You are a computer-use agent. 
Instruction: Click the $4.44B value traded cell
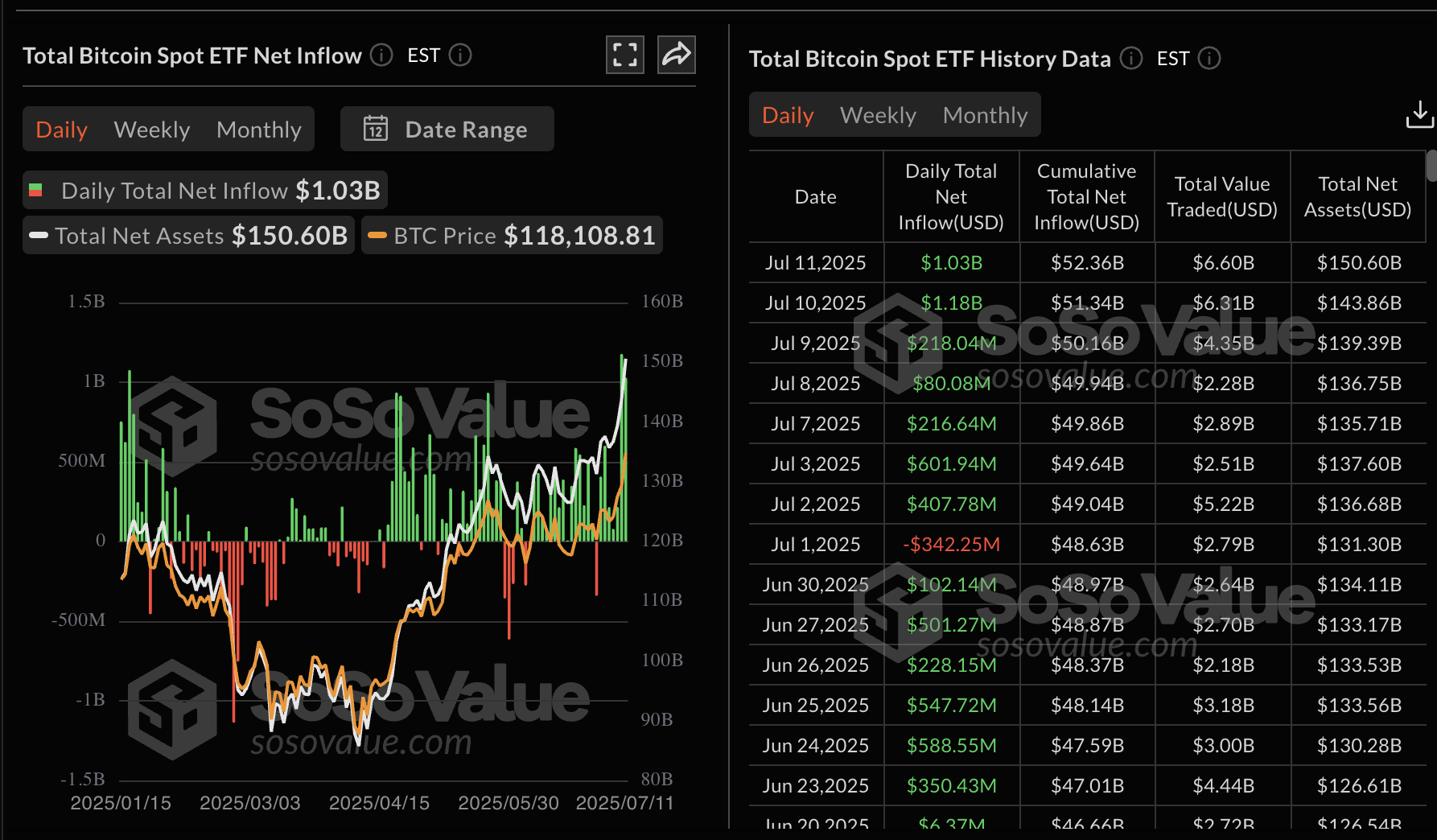1223,785
